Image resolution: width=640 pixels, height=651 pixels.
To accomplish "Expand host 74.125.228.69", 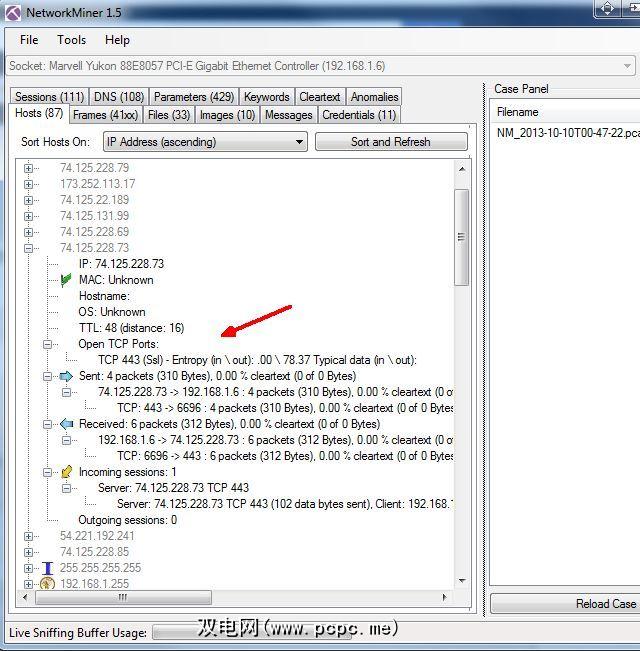I will (28, 232).
